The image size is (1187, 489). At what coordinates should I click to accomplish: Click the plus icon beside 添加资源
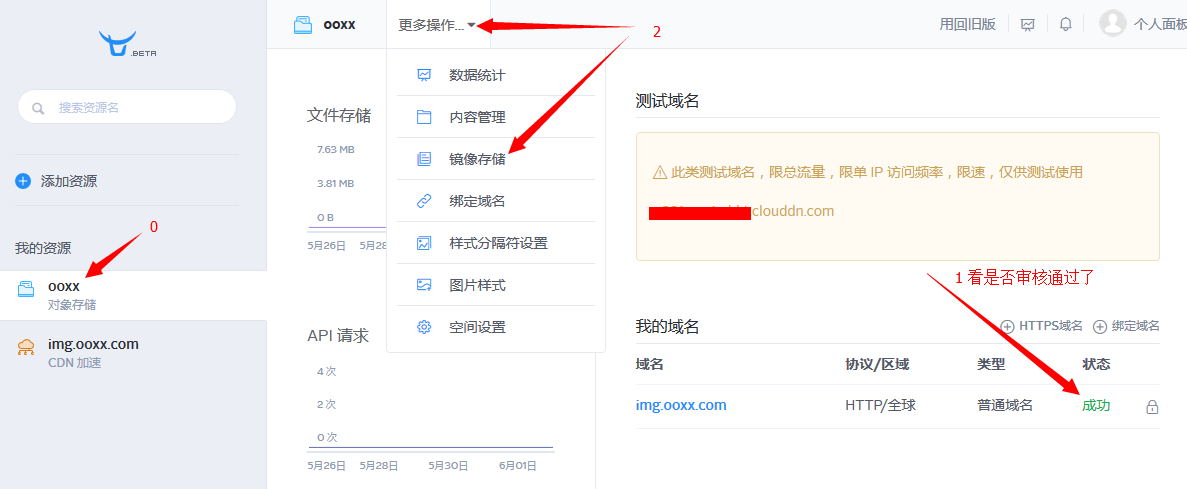23,181
